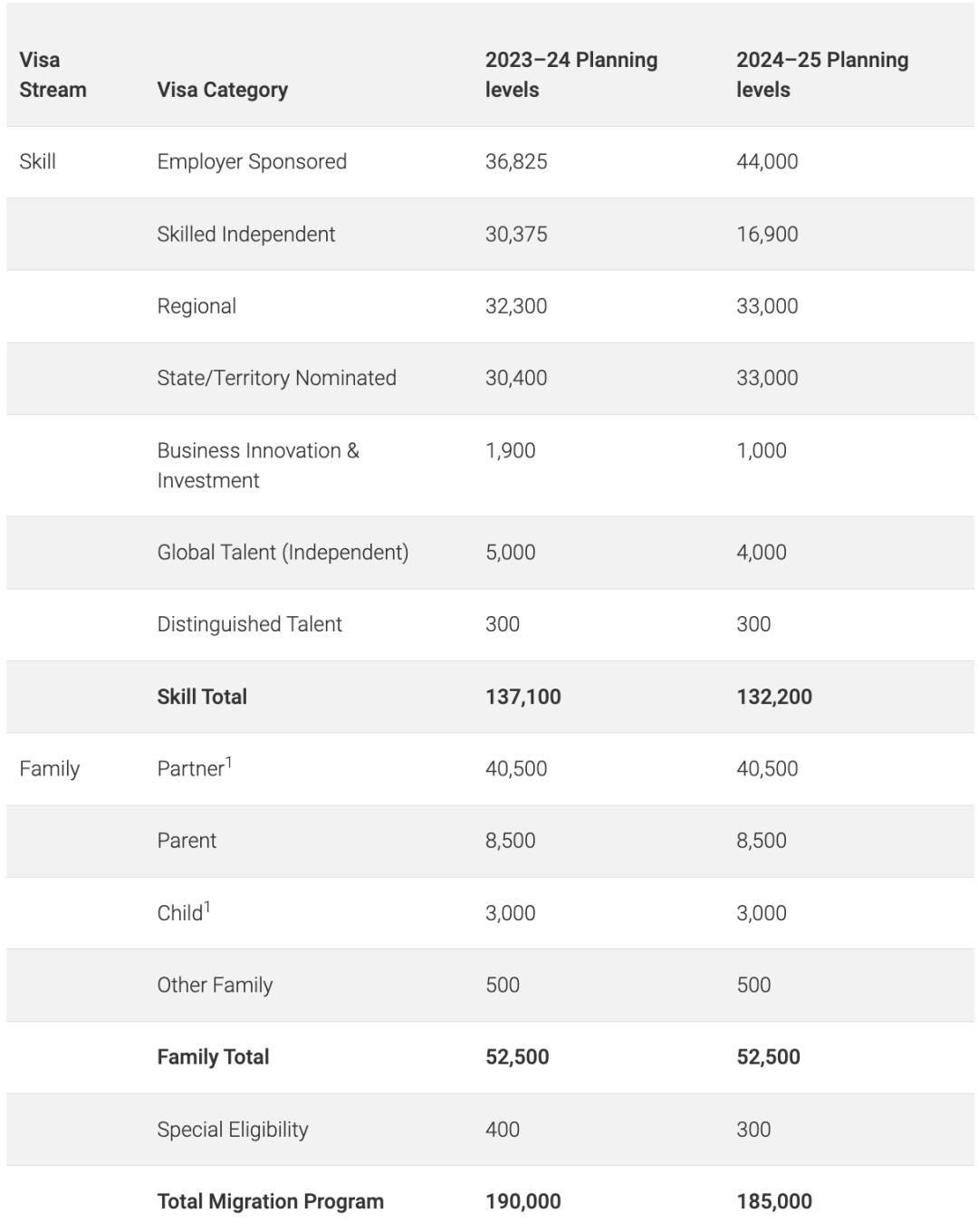Click the Skill Total label
This screenshot has width=978, height=1232.
(202, 697)
